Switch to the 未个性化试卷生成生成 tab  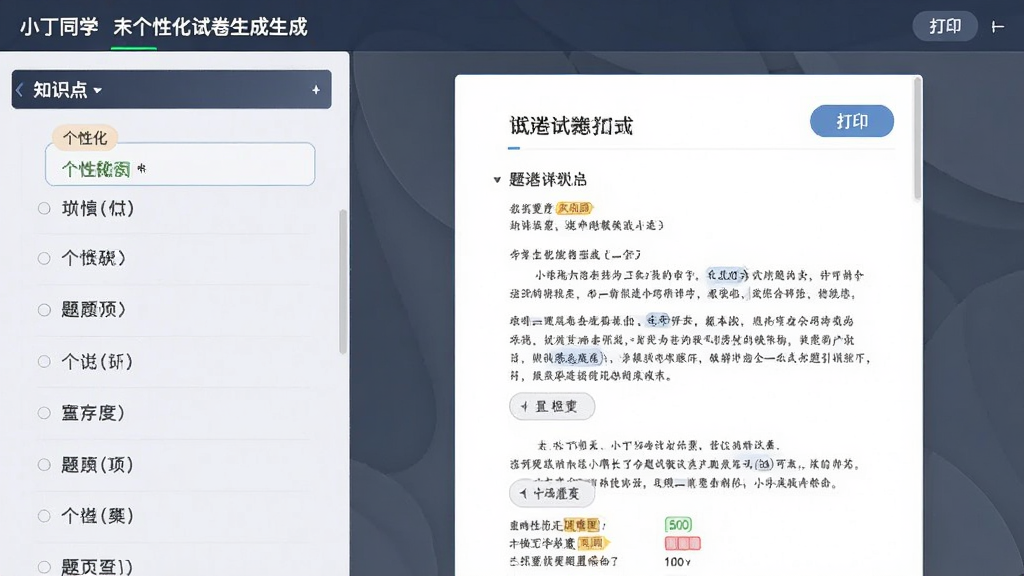[x=210, y=27]
